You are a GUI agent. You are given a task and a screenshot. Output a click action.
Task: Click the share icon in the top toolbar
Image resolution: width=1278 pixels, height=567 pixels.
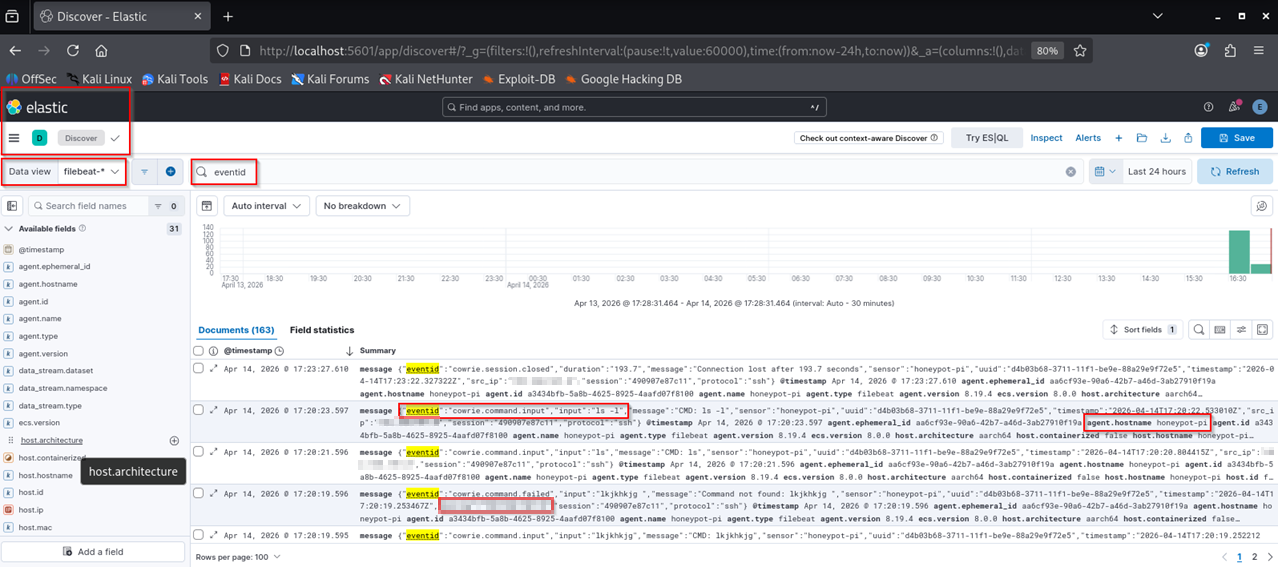(1188, 138)
